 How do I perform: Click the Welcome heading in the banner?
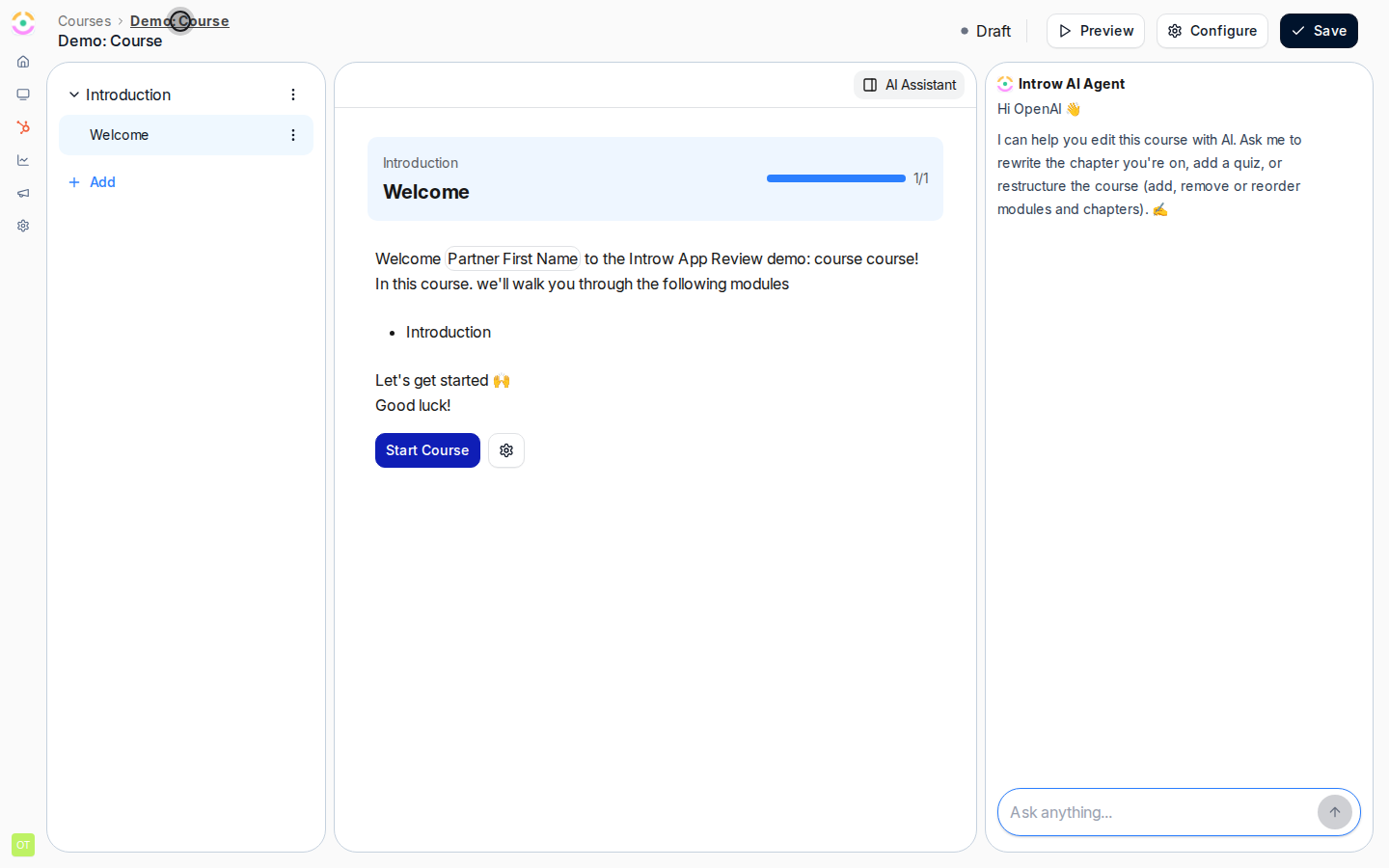coord(426,192)
